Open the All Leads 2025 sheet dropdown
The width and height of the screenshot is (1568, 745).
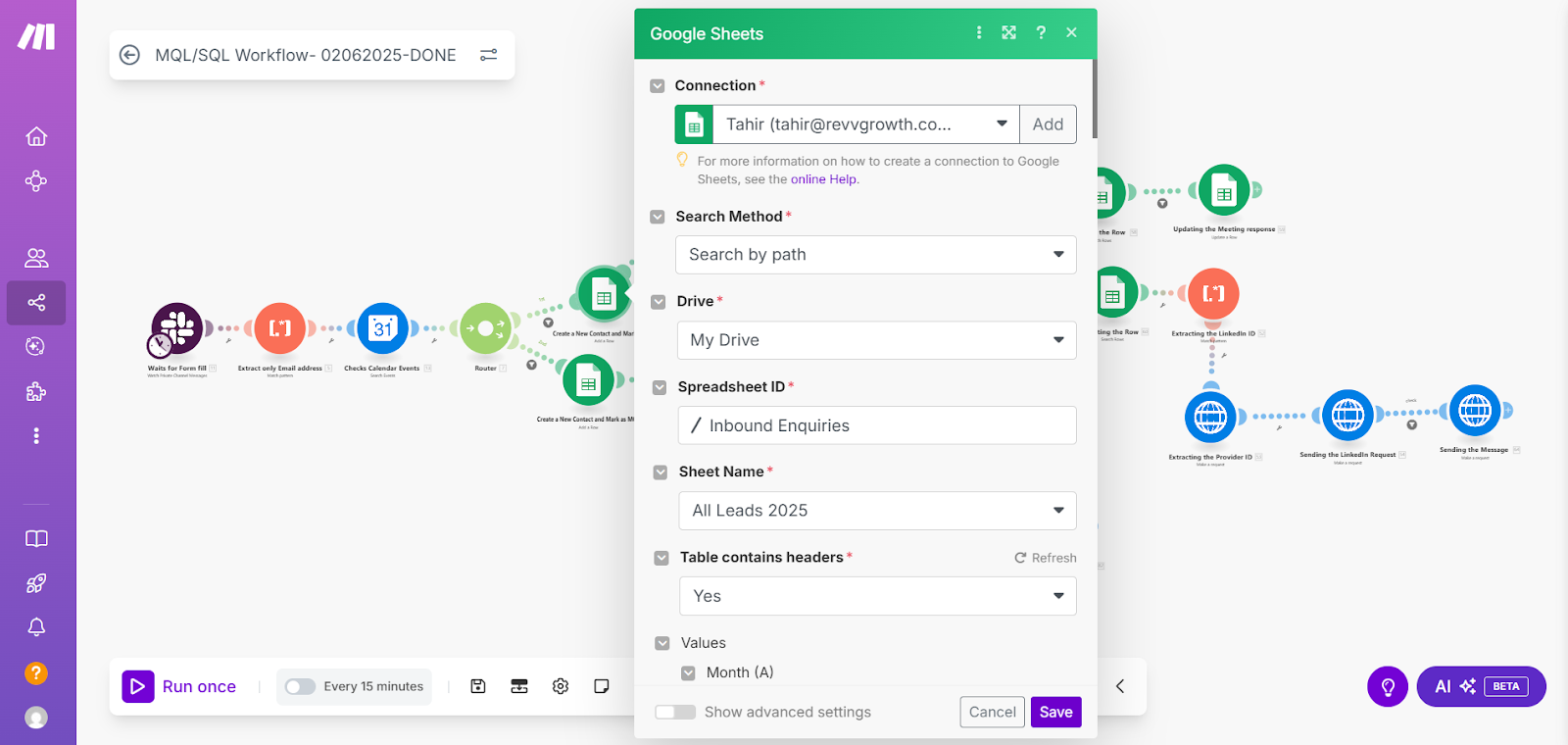pyautogui.click(x=878, y=511)
